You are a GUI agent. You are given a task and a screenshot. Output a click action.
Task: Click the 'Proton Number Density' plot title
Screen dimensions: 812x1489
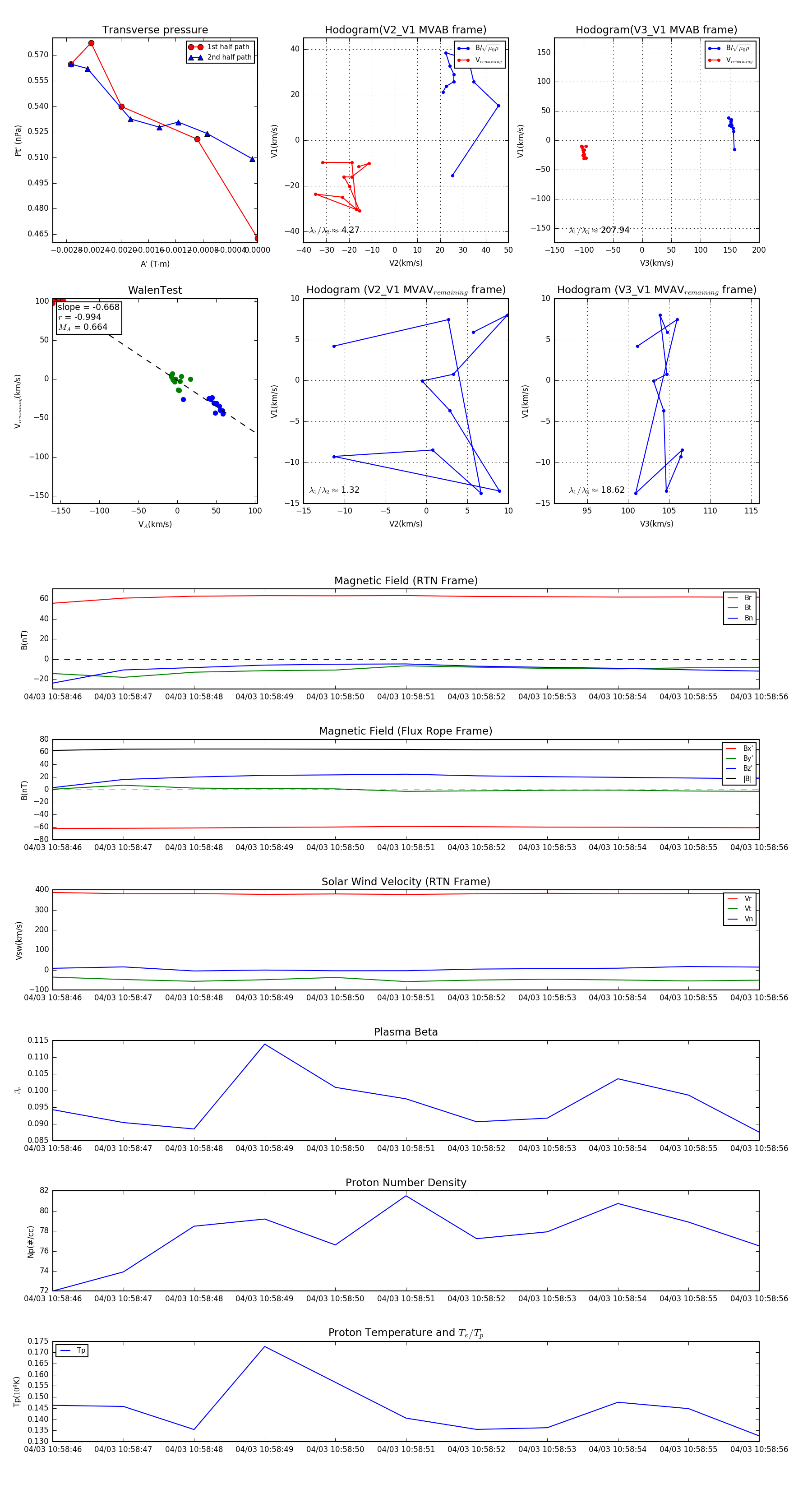tap(406, 1183)
